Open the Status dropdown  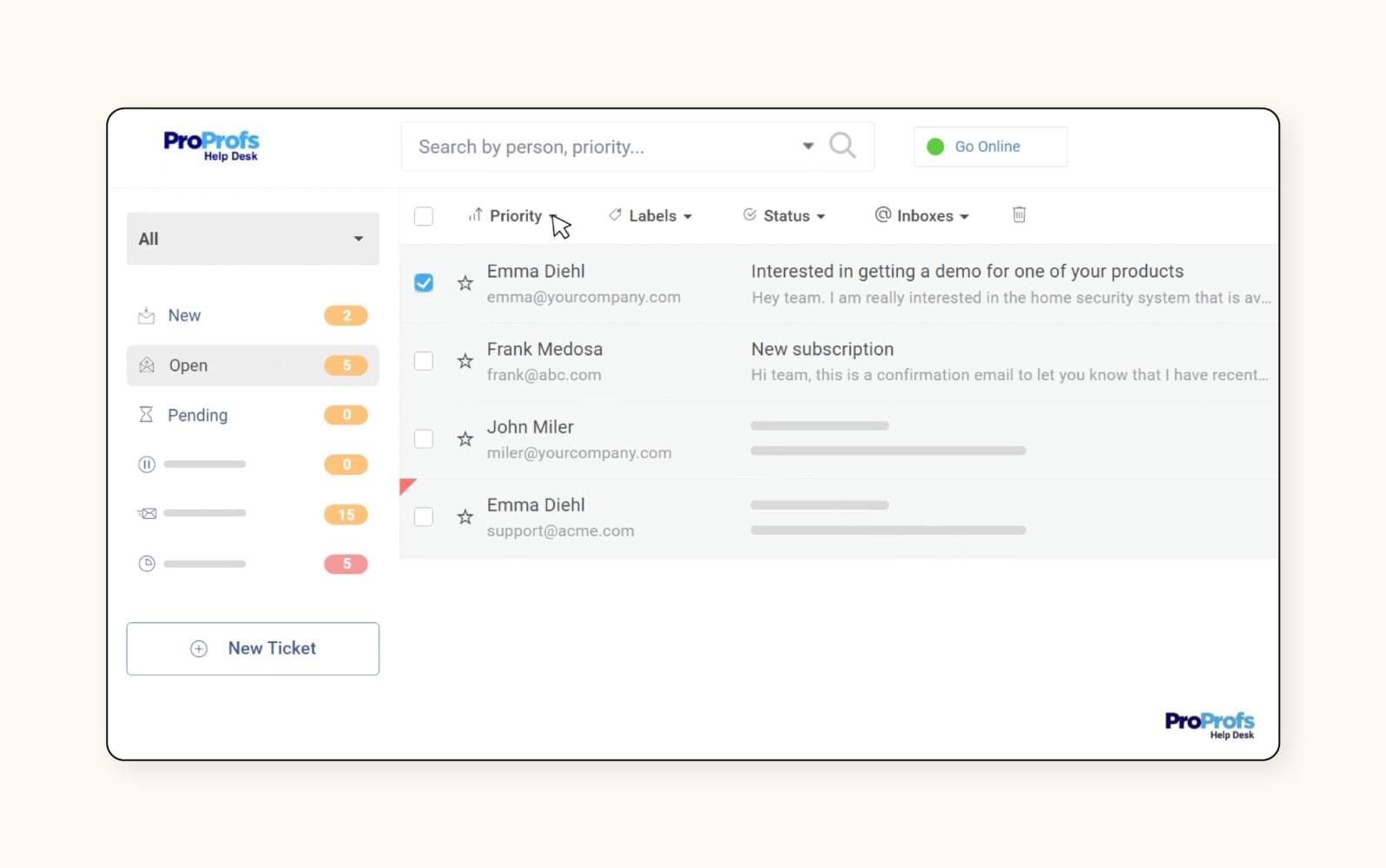(x=784, y=216)
